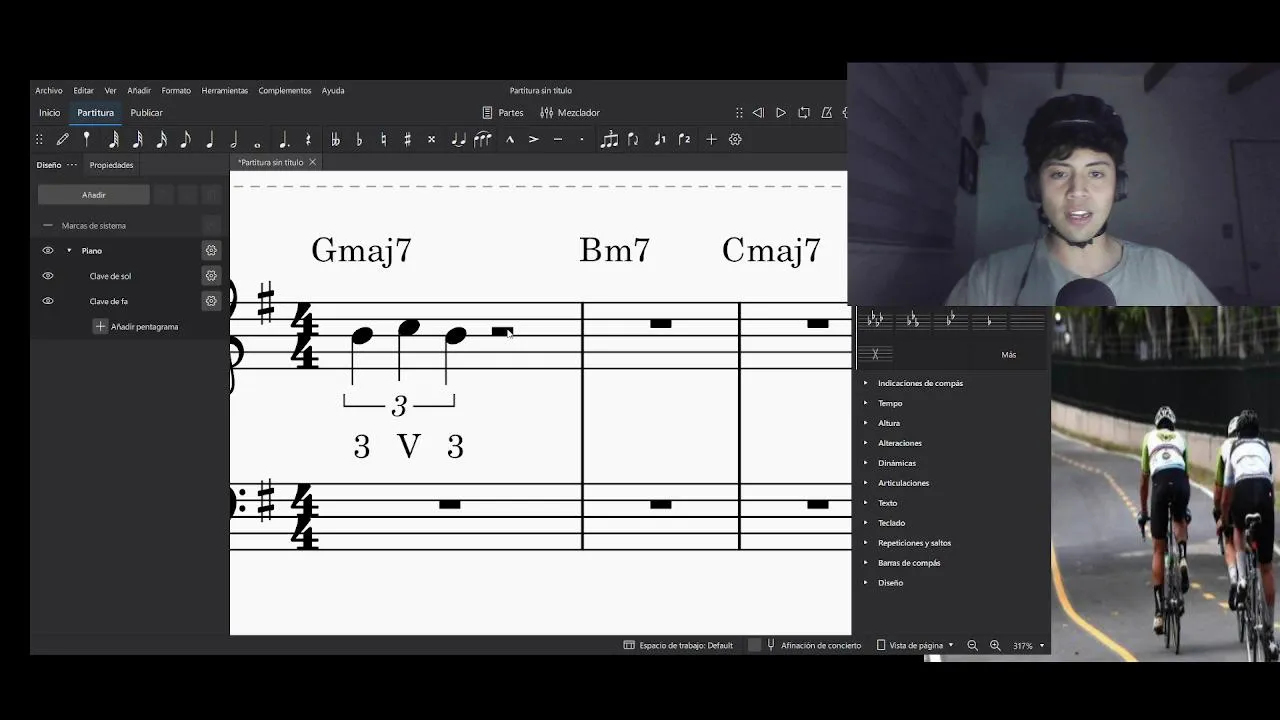Toggle the metronome
This screenshot has height=720, width=1280.
(x=827, y=113)
